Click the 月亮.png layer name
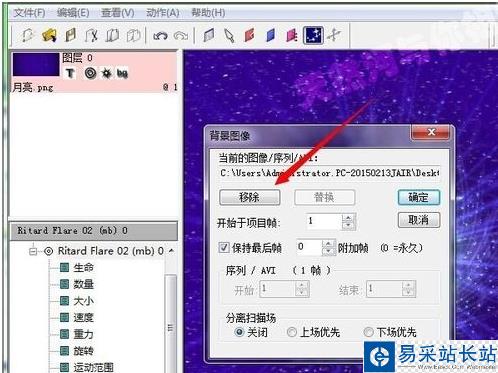The height and width of the screenshot is (373, 498). click(x=32, y=88)
